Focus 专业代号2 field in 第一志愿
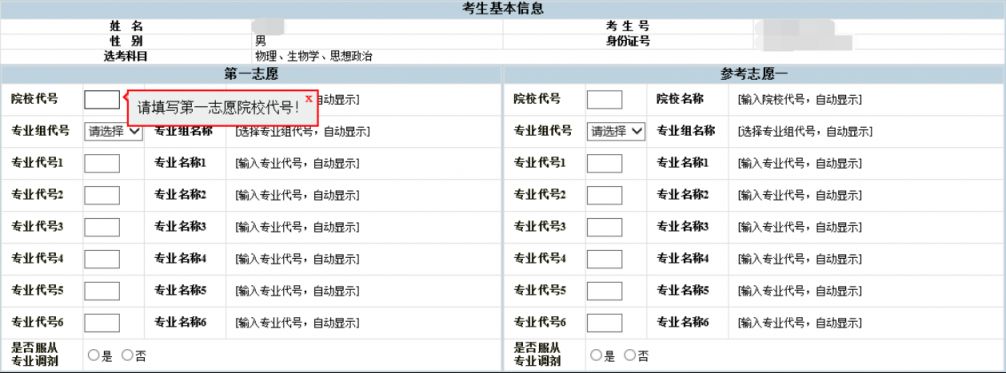The width and height of the screenshot is (1006, 373). click(102, 195)
